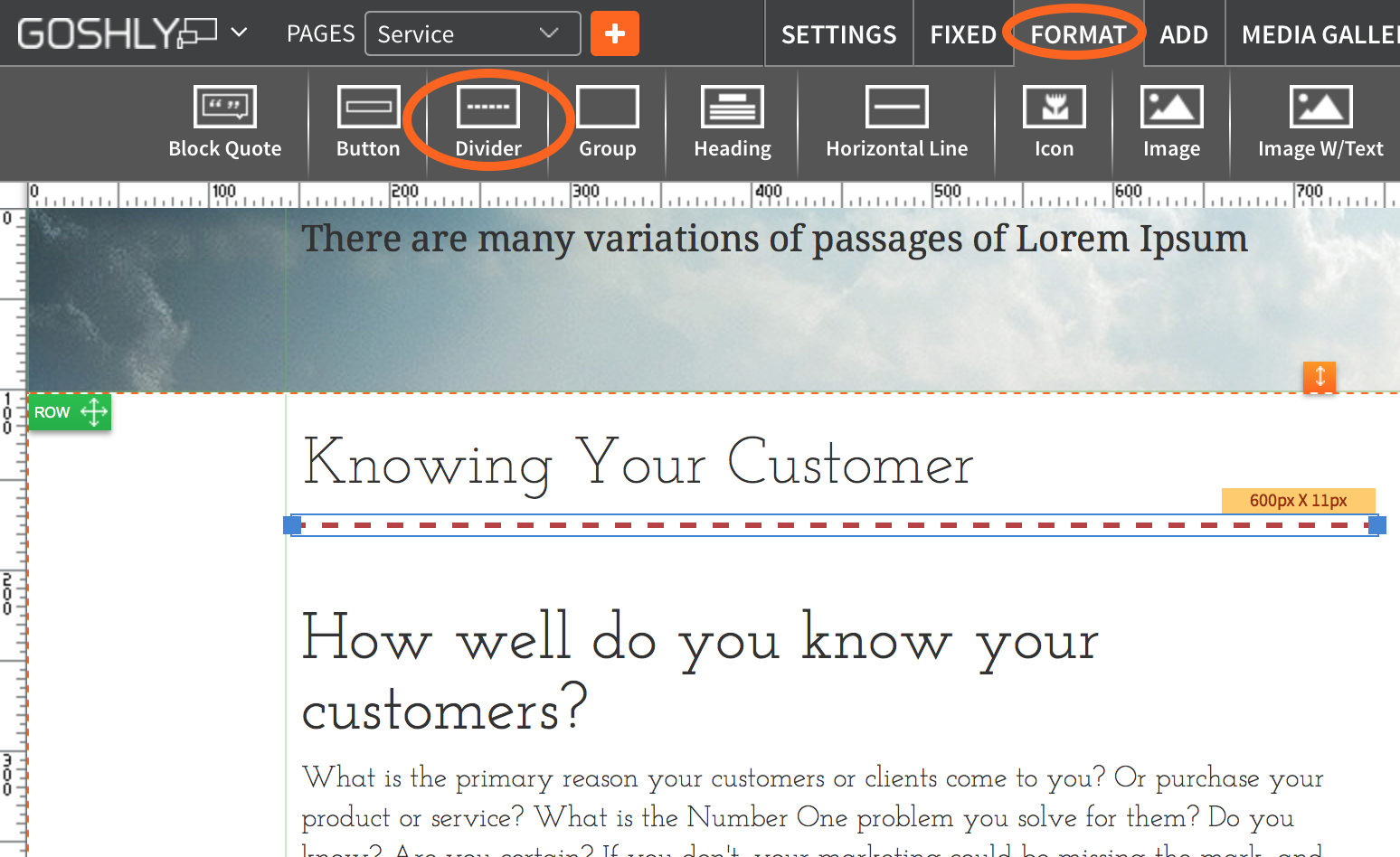This screenshot has height=857, width=1400.
Task: Pick the Heading element icon
Action: 732,122
